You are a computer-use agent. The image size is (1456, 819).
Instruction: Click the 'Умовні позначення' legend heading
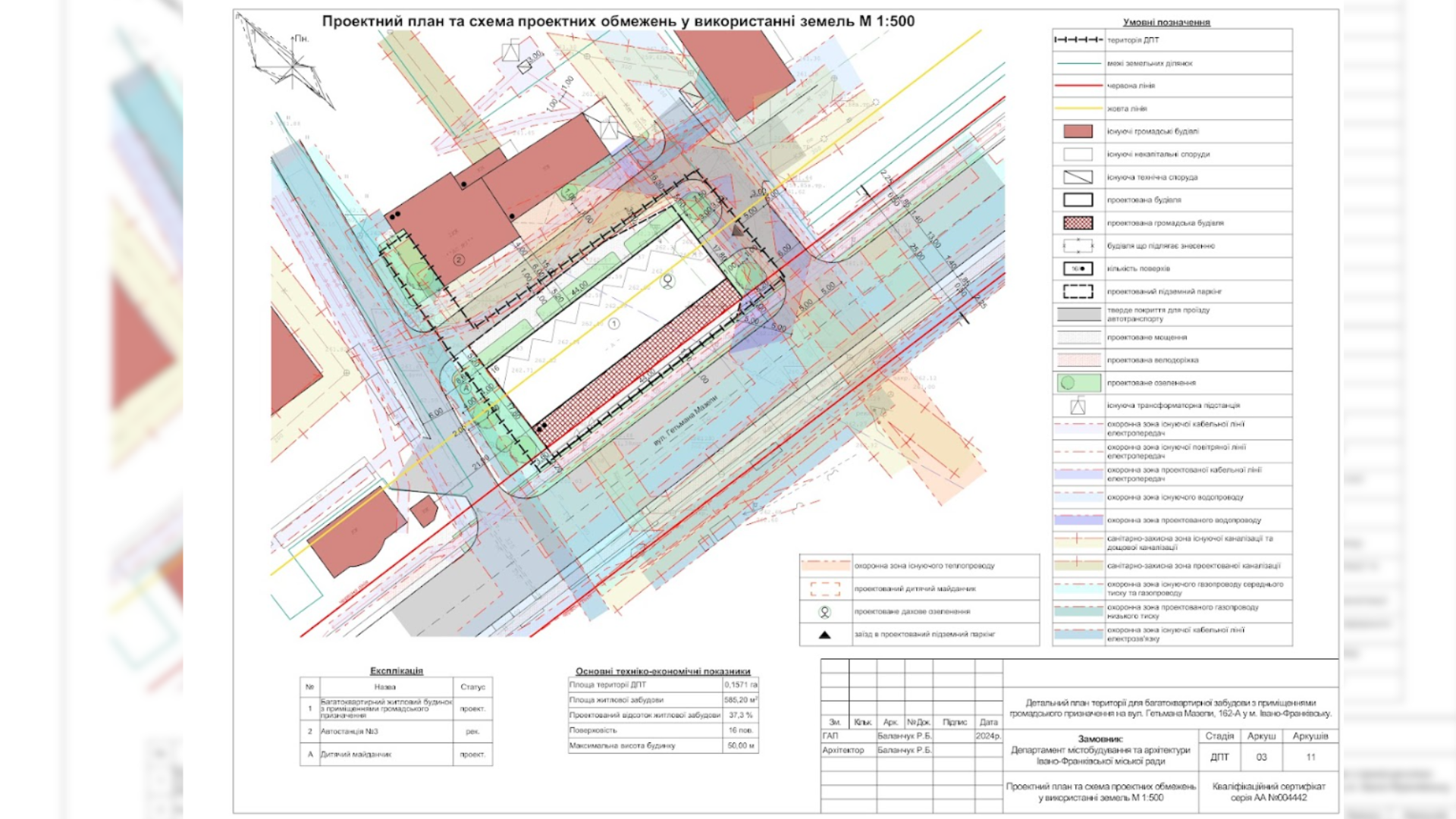(x=1166, y=23)
